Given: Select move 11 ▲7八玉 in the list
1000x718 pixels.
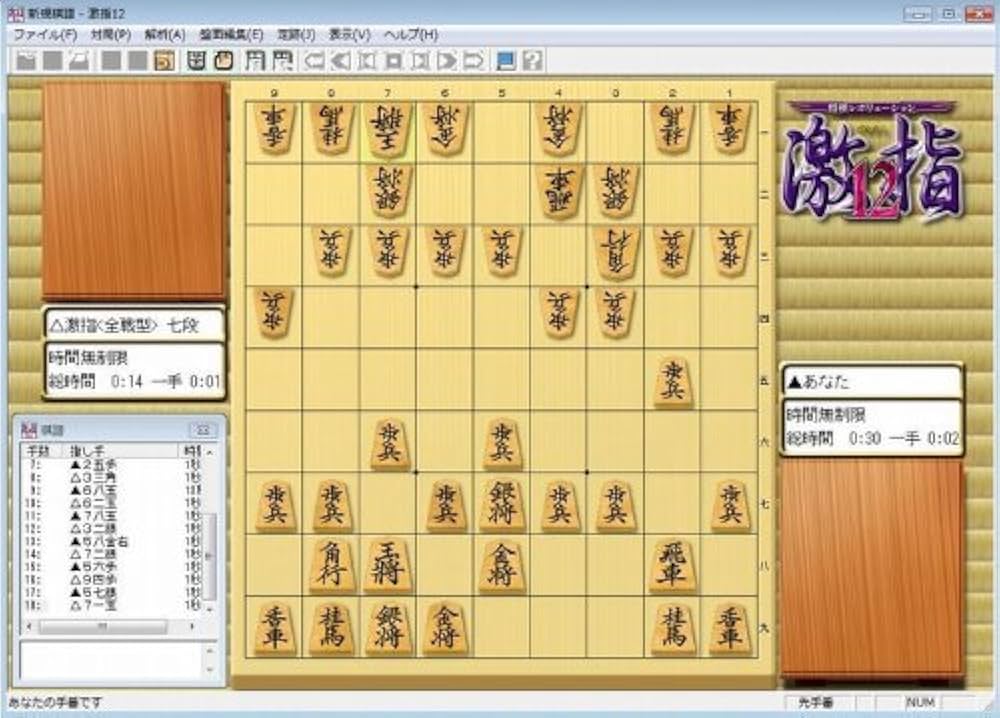Looking at the screenshot, I should [x=112, y=515].
